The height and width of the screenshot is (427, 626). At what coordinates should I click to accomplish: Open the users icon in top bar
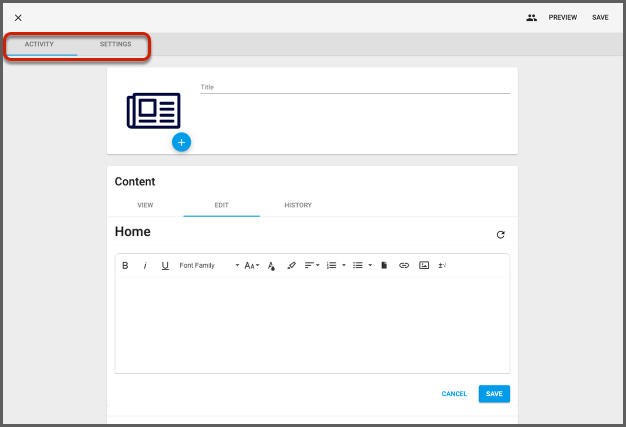point(531,17)
